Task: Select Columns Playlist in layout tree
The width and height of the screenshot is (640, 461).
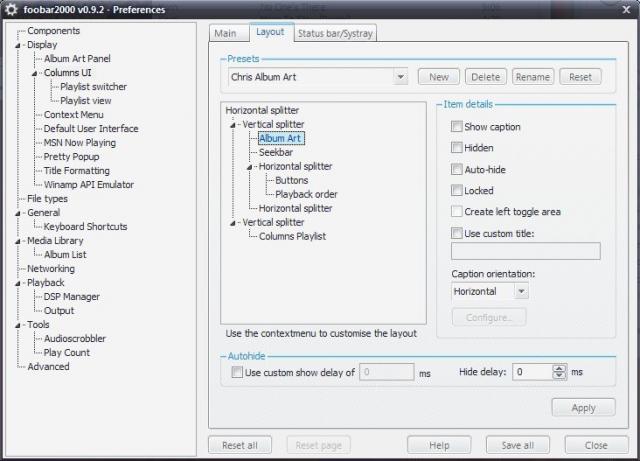Action: (292, 236)
